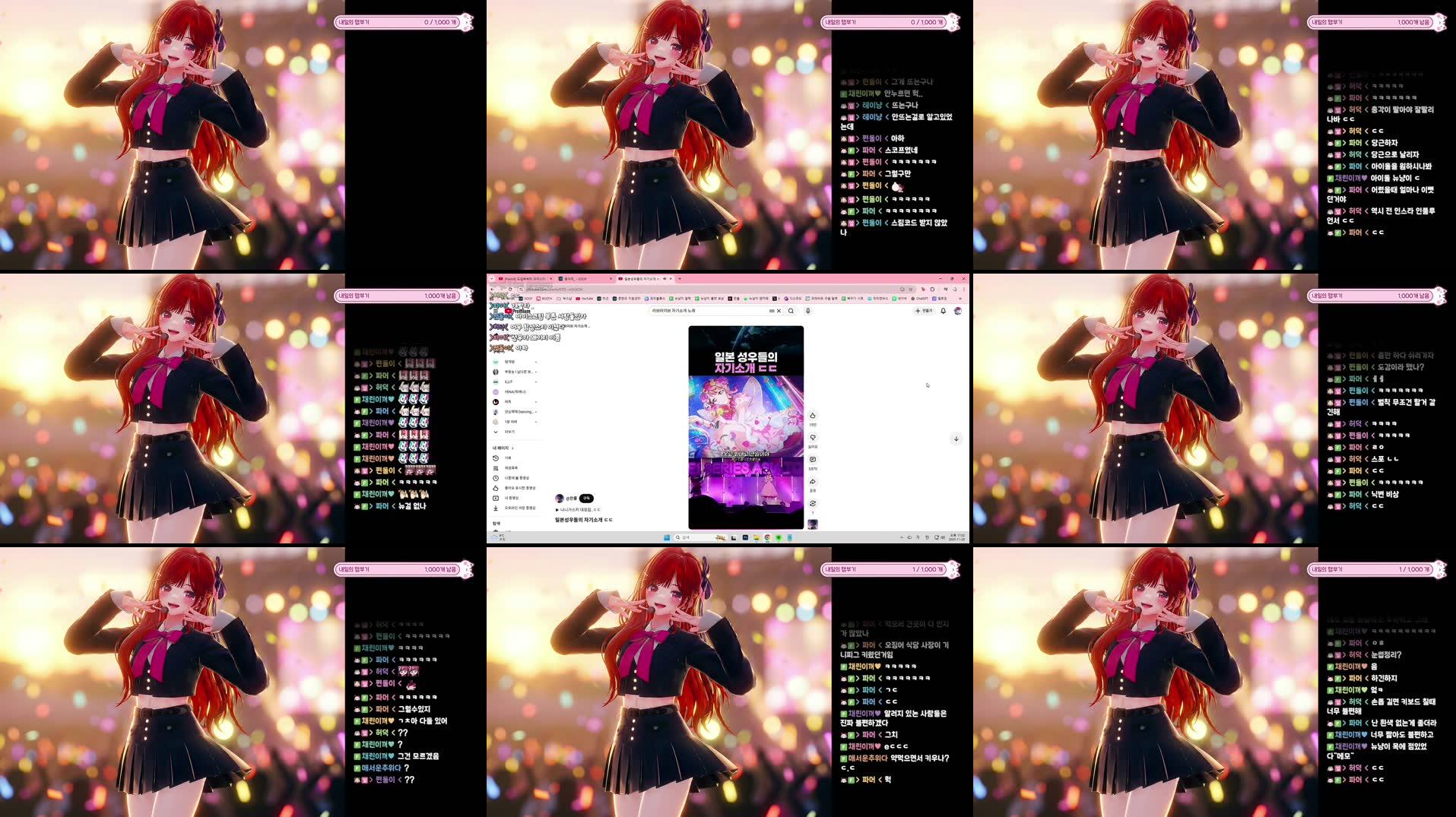This screenshot has height=817, width=1456.
Task: Open the comments panel on the Short
Action: point(813,459)
